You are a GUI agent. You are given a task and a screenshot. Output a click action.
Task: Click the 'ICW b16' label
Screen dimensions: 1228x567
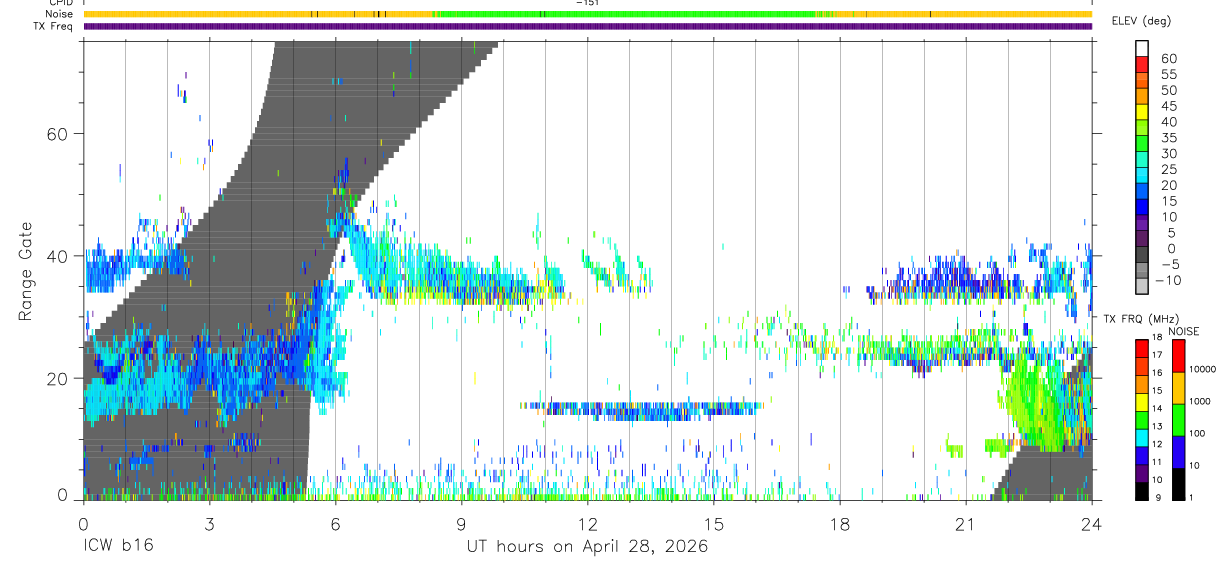tap(119, 547)
